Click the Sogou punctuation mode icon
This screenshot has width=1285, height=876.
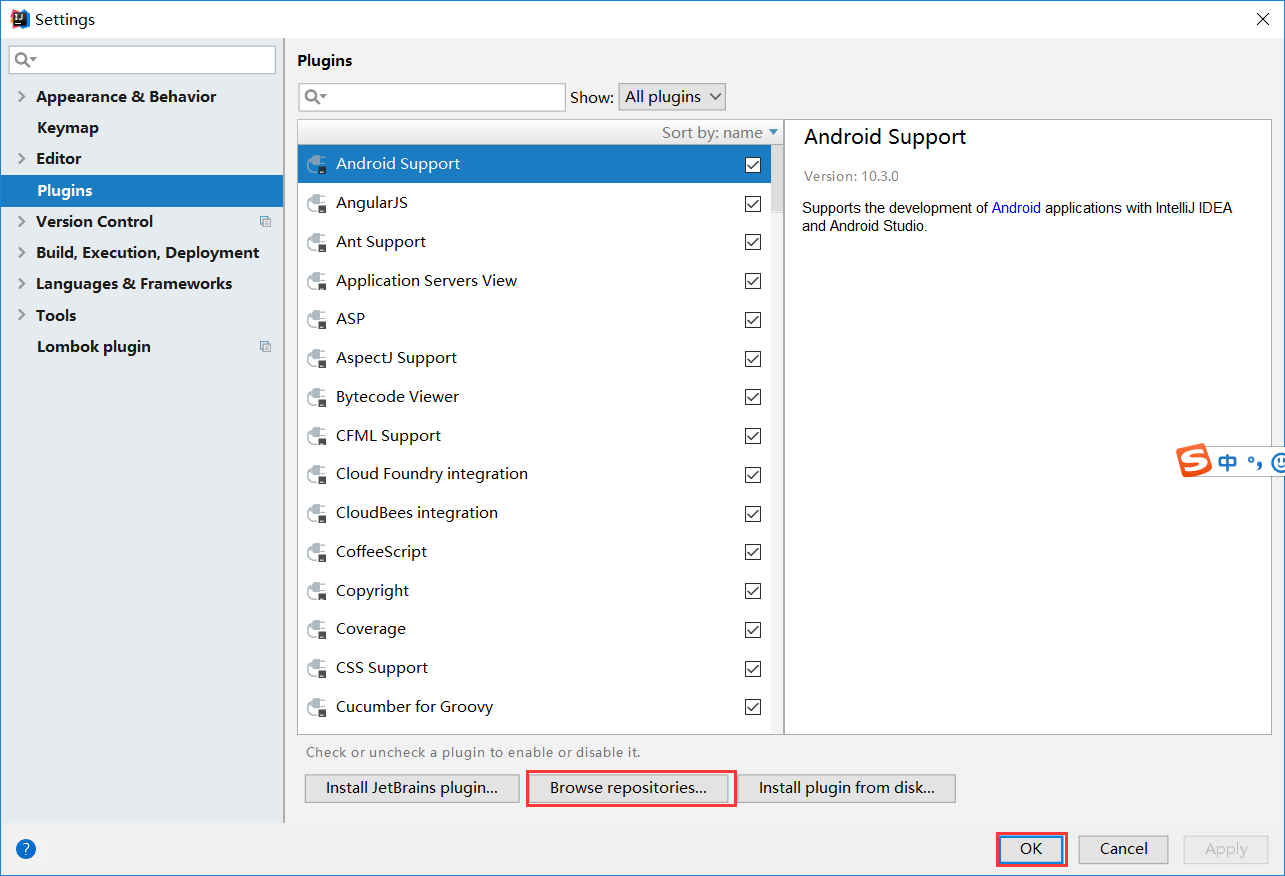point(1254,463)
